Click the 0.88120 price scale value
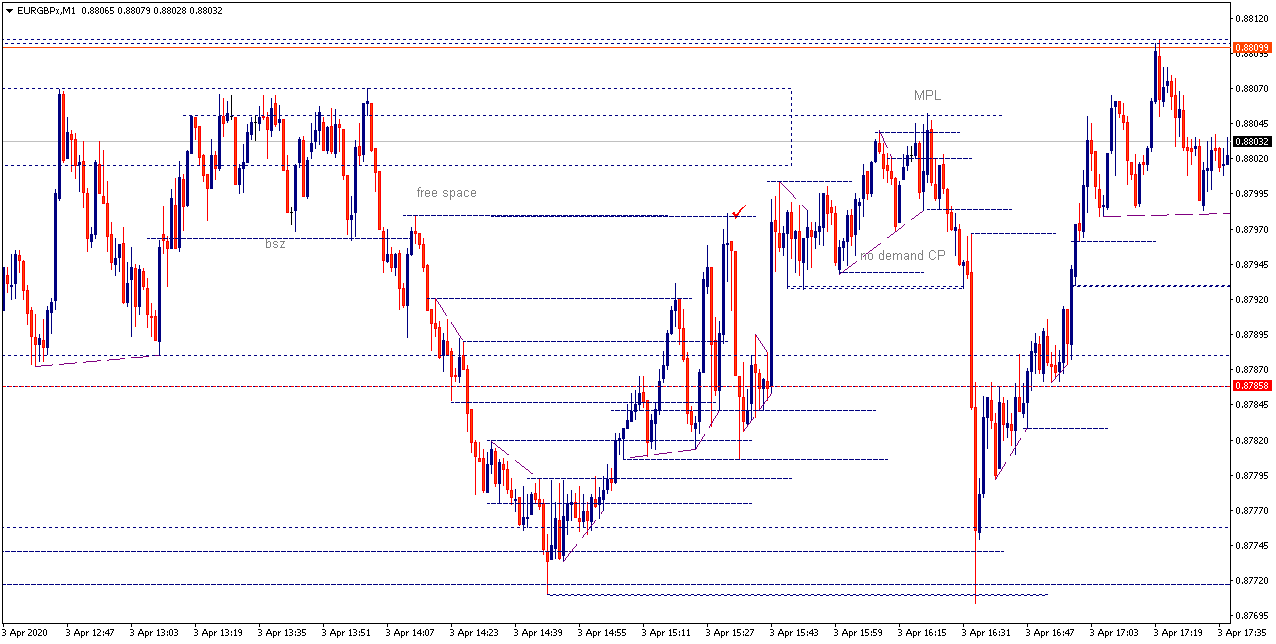The width and height of the screenshot is (1276, 644). point(1253,18)
